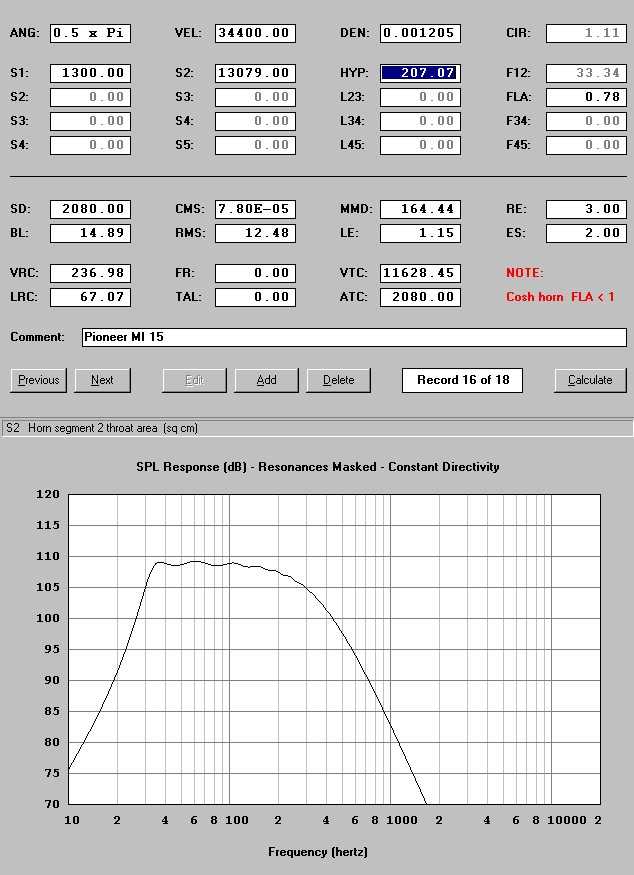634x875 pixels.
Task: Click the VTC field with 11628.45
Action: (x=420, y=273)
